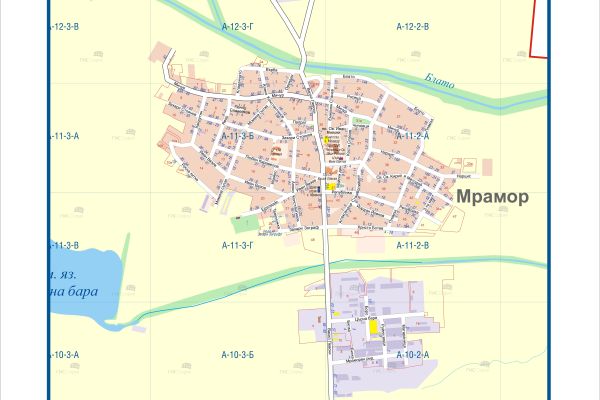Click the Блато river name label
This screenshot has width=600, height=400.
[x=440, y=81]
